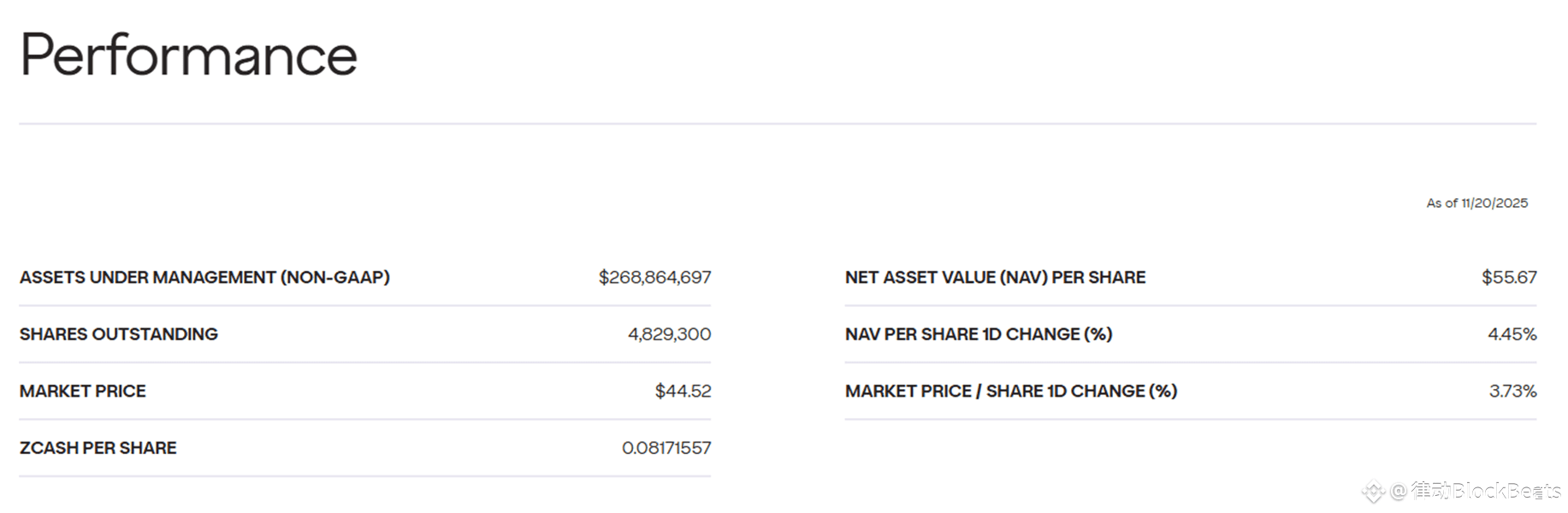Click the $44.52 market price value

coord(683,391)
